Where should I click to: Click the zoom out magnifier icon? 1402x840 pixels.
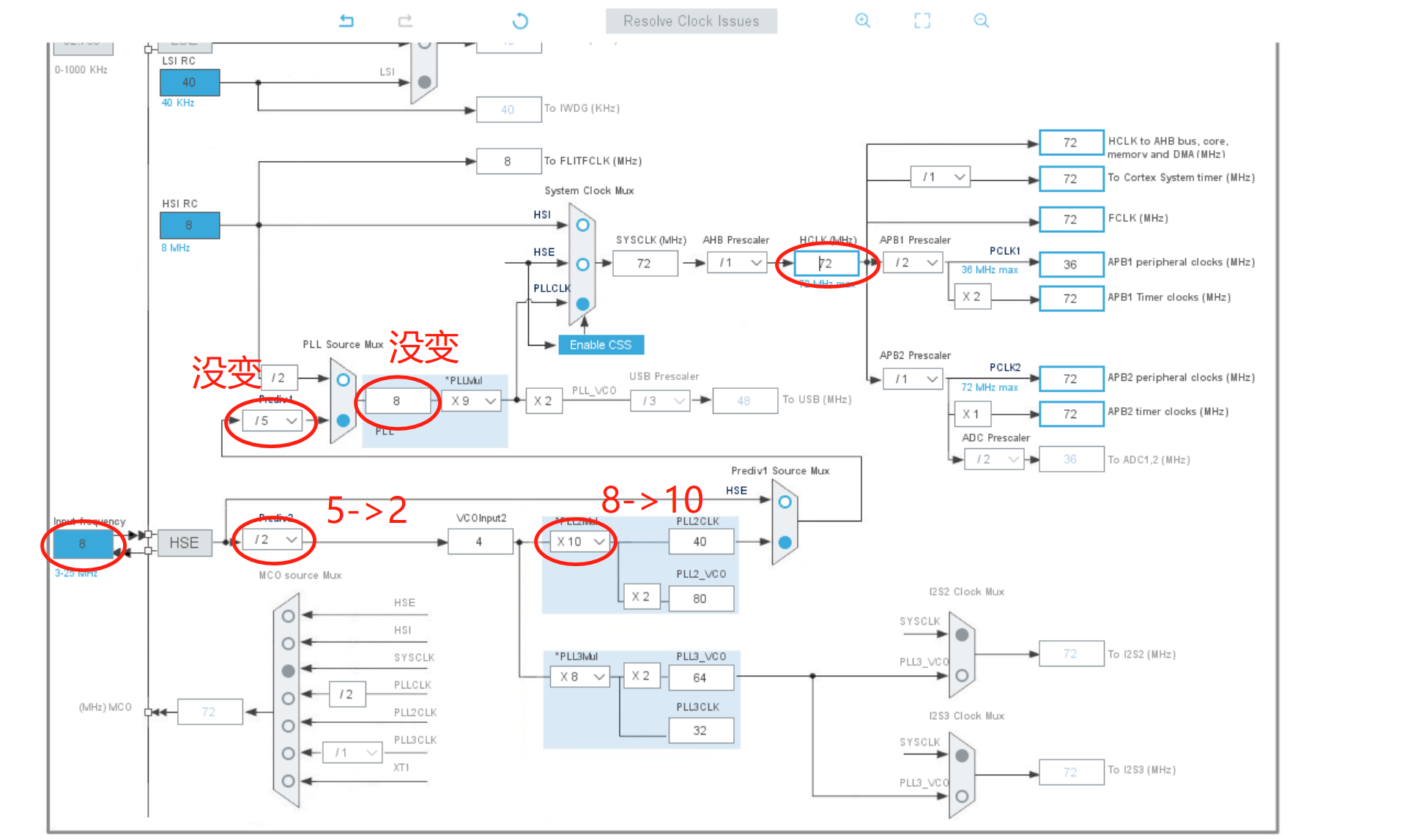(x=981, y=21)
